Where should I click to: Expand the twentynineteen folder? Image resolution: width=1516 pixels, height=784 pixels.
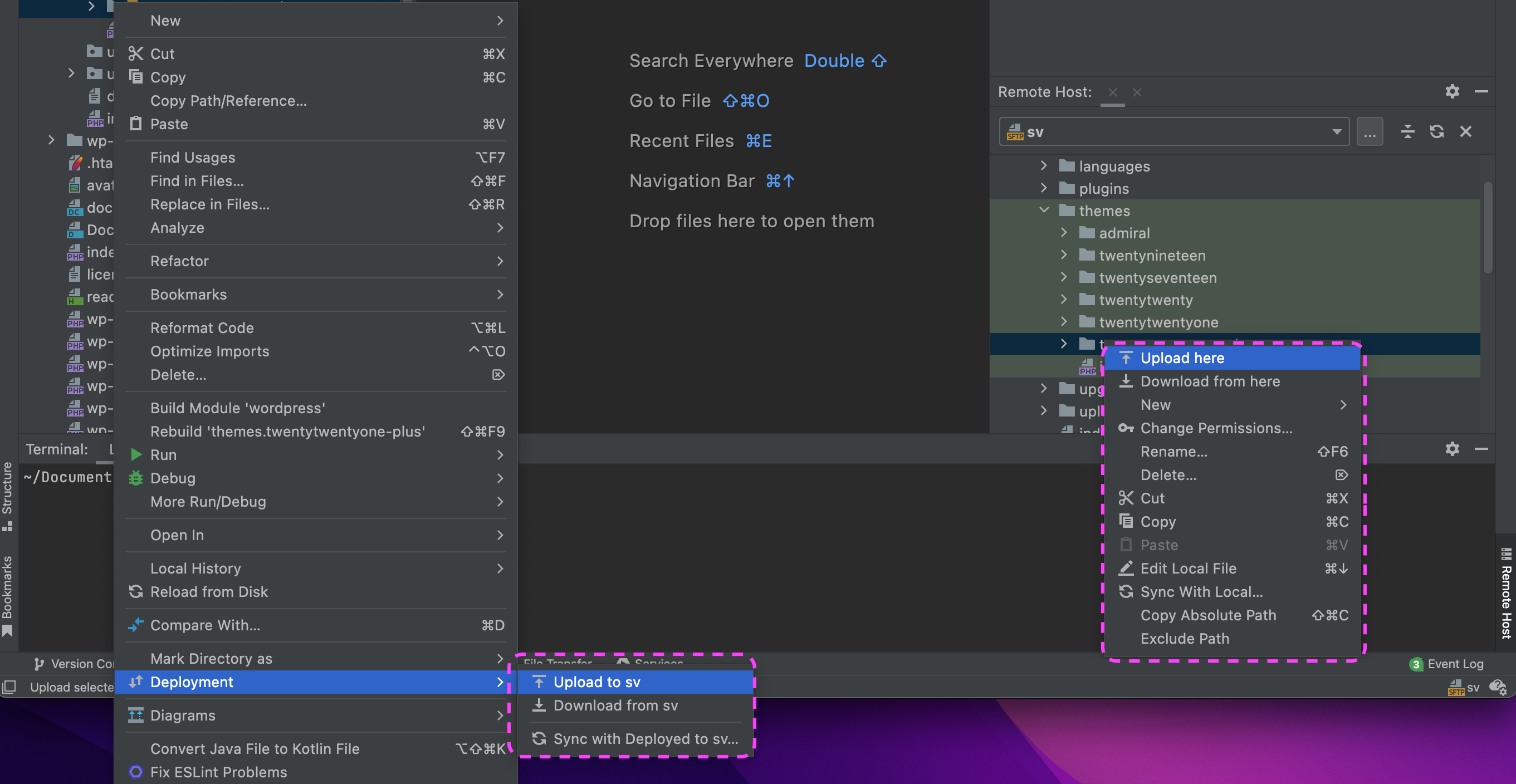pyautogui.click(x=1063, y=255)
